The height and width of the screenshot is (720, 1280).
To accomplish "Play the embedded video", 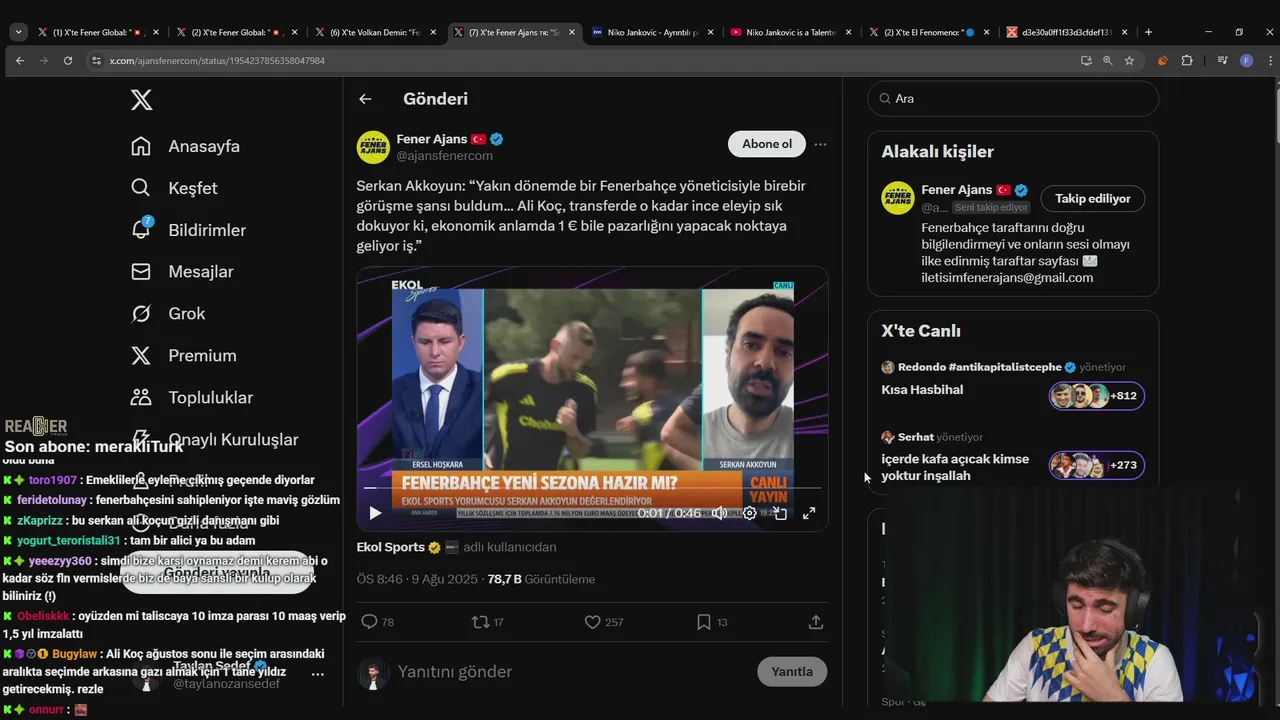I will 375,513.
